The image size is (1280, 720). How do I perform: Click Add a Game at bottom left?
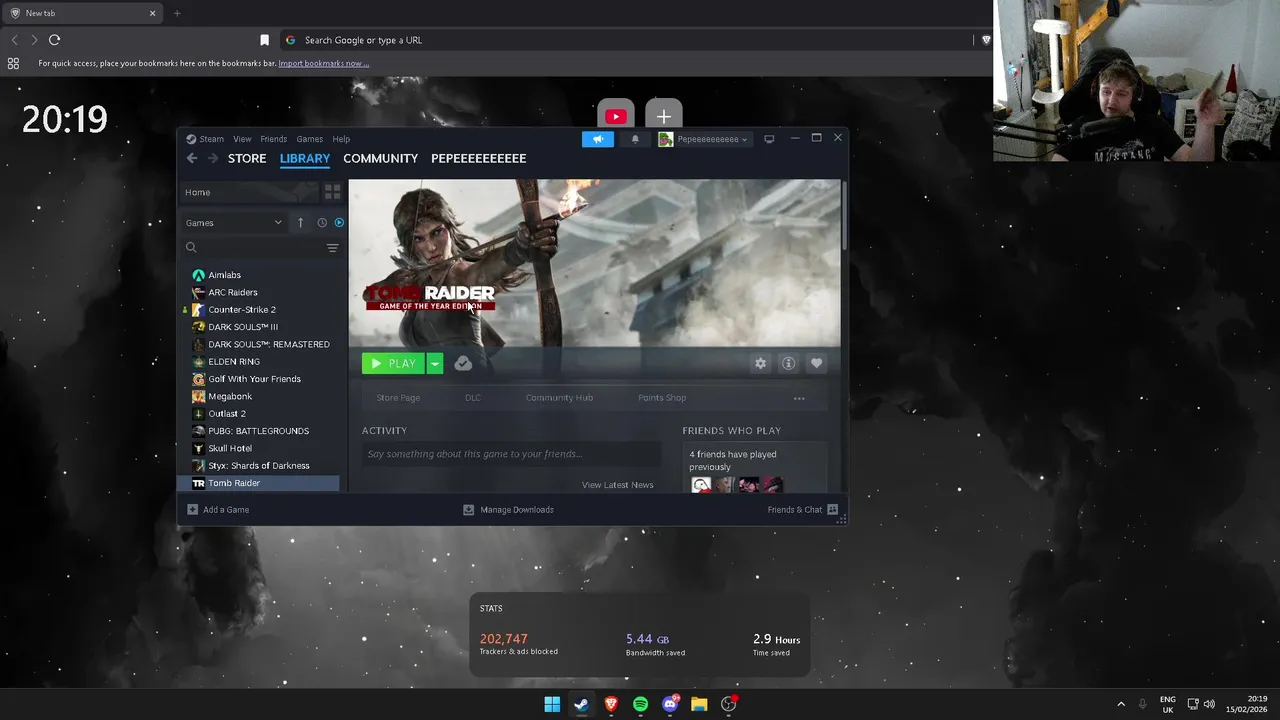coord(218,510)
